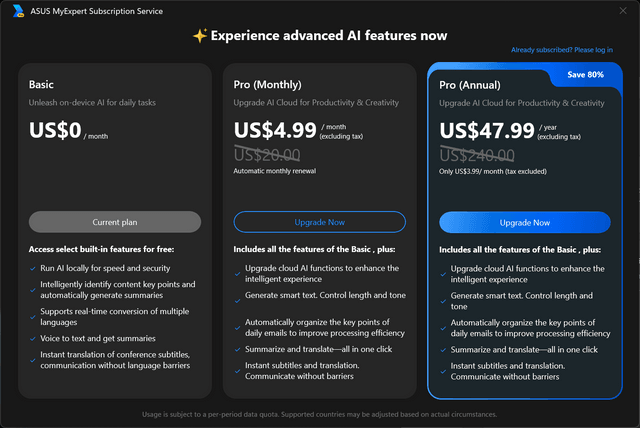Click the sparkle icon beside the headline
The image size is (640, 428).
pos(200,36)
